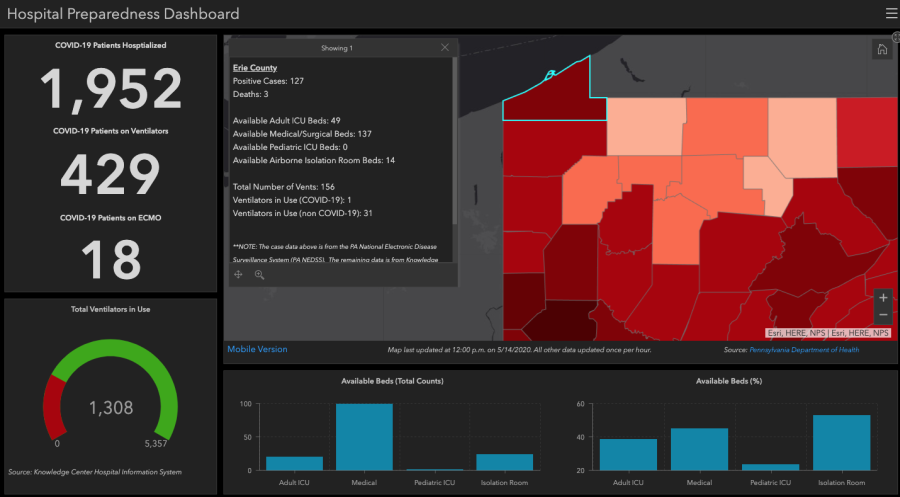The image size is (900, 497).
Task: Click the popup zoom-to magnifier icon
Action: pyautogui.click(x=259, y=275)
